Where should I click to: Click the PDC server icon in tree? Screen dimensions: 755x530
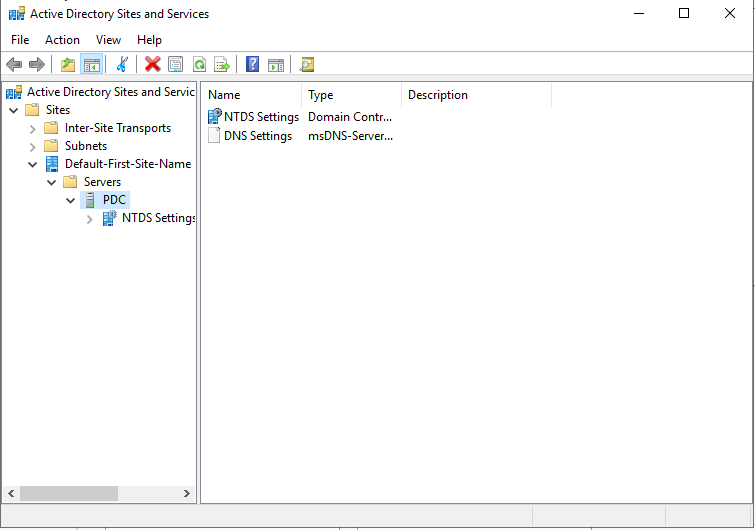[90, 200]
